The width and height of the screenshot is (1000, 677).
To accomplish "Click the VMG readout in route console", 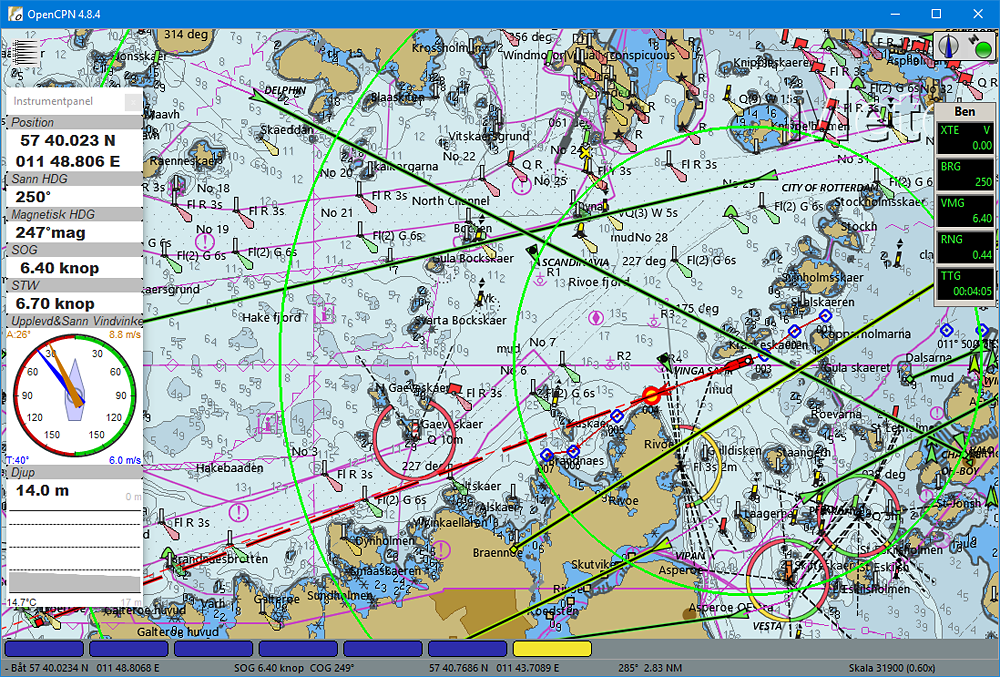I will 965,210.
